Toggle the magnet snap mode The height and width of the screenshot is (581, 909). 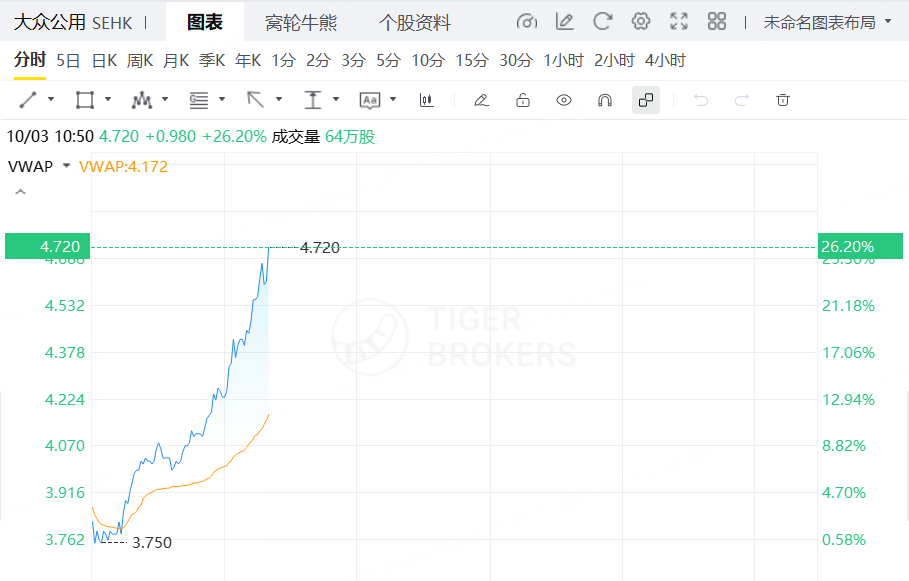(604, 100)
